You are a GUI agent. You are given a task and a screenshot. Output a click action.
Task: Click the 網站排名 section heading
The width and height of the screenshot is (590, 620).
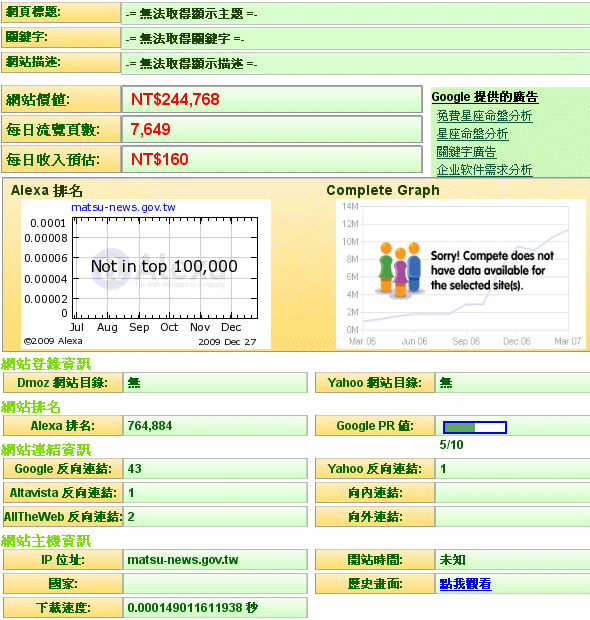point(31,407)
